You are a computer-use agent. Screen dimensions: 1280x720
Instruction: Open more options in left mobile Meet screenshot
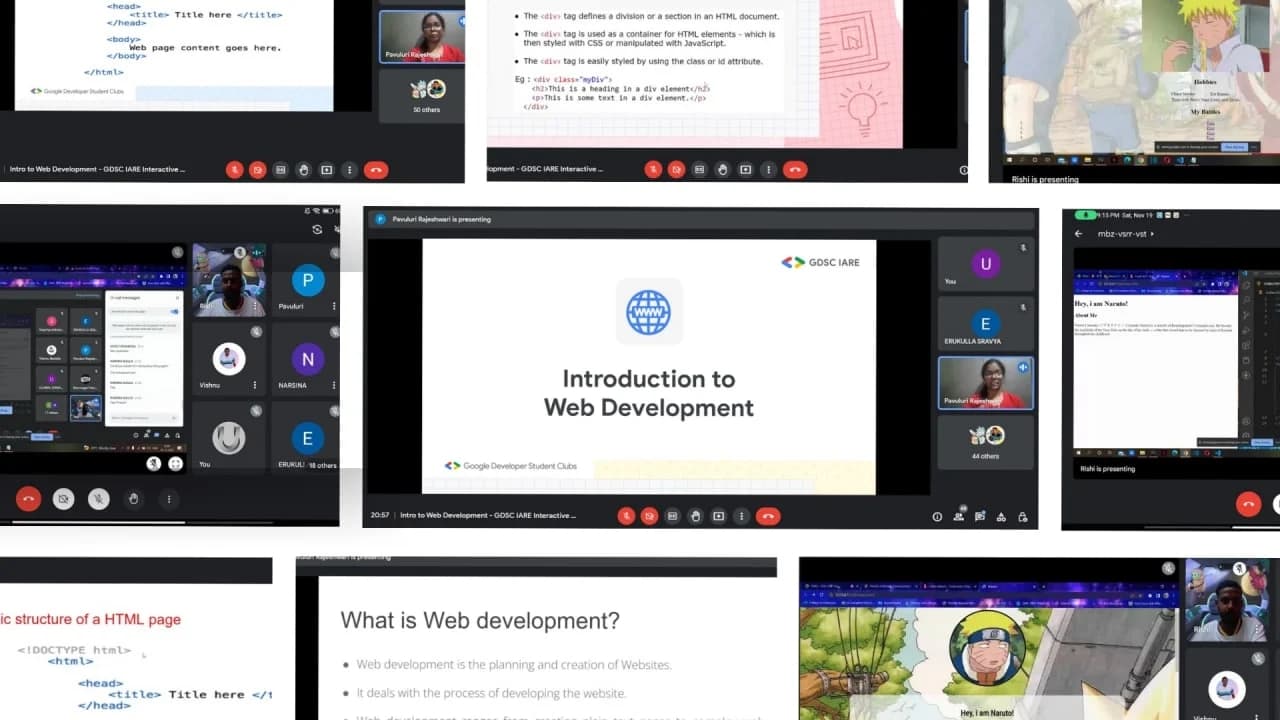tap(169, 498)
